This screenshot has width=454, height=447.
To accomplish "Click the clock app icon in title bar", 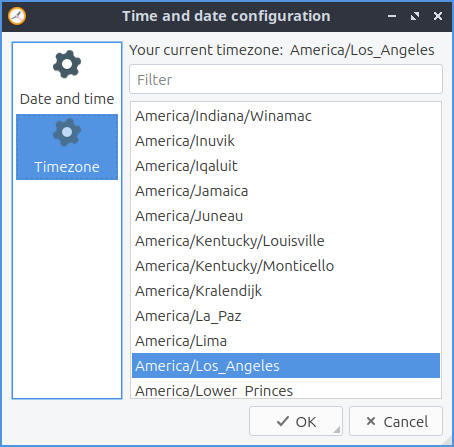I will (17, 16).
